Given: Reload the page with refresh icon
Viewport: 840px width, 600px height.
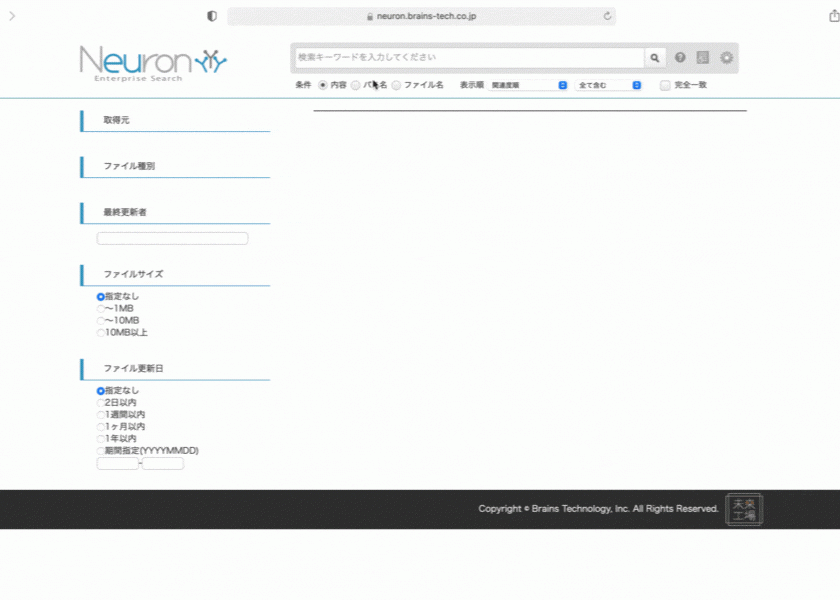Looking at the screenshot, I should click(607, 16).
